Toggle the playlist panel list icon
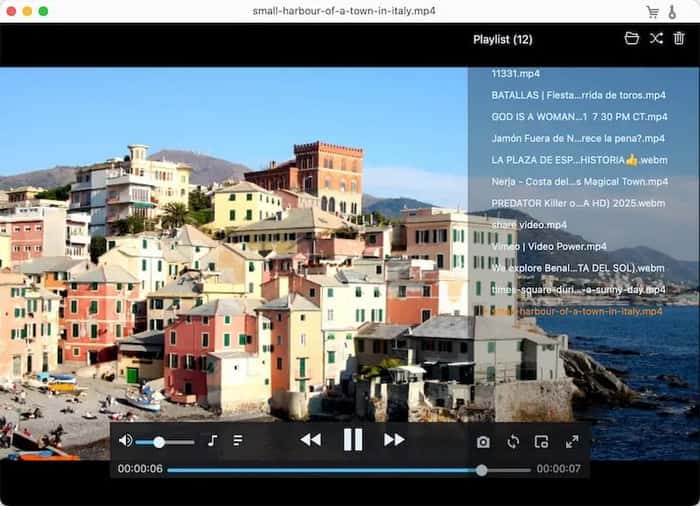The image size is (700, 506). point(238,441)
